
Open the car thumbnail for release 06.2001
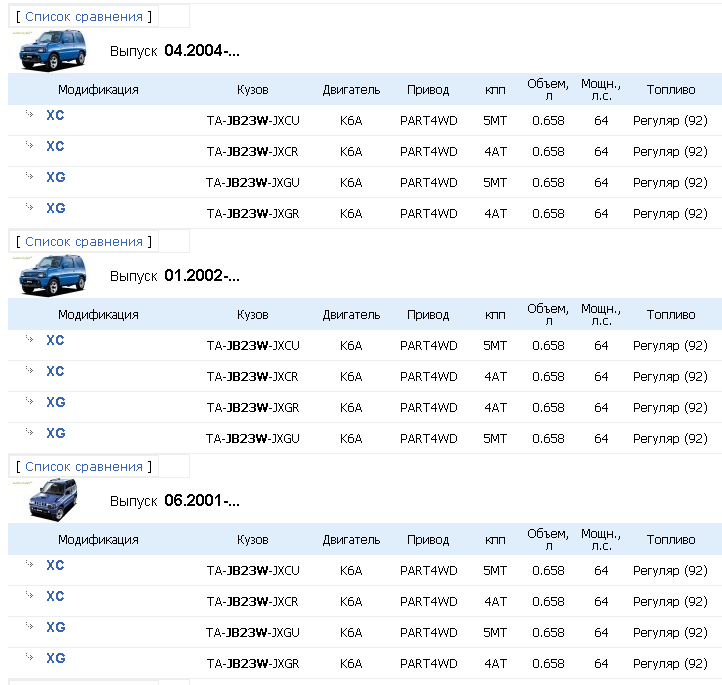pyautogui.click(x=52, y=499)
